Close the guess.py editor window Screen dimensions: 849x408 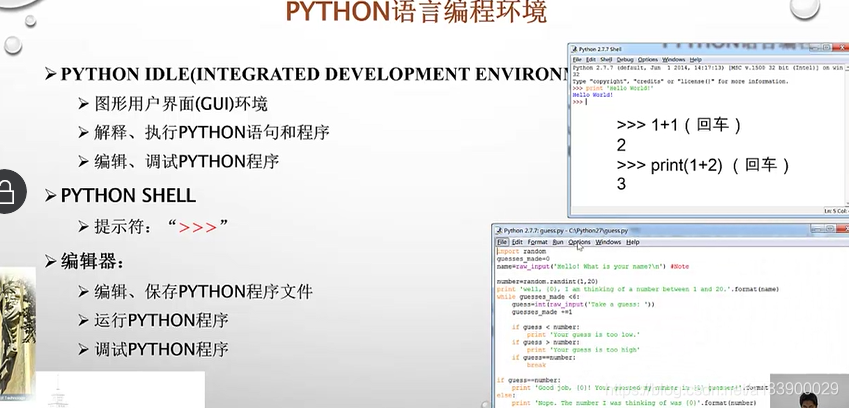843,229
